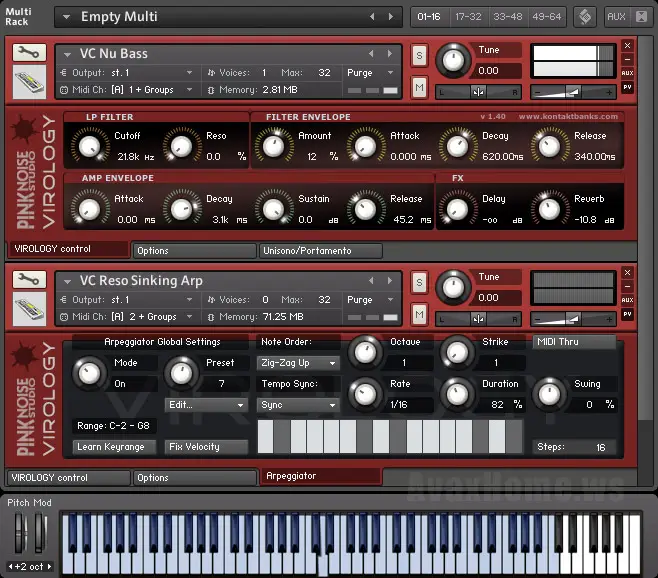The image size is (658, 578).
Task: Click the VC Nu Bass pan slider
Action: click(478, 92)
